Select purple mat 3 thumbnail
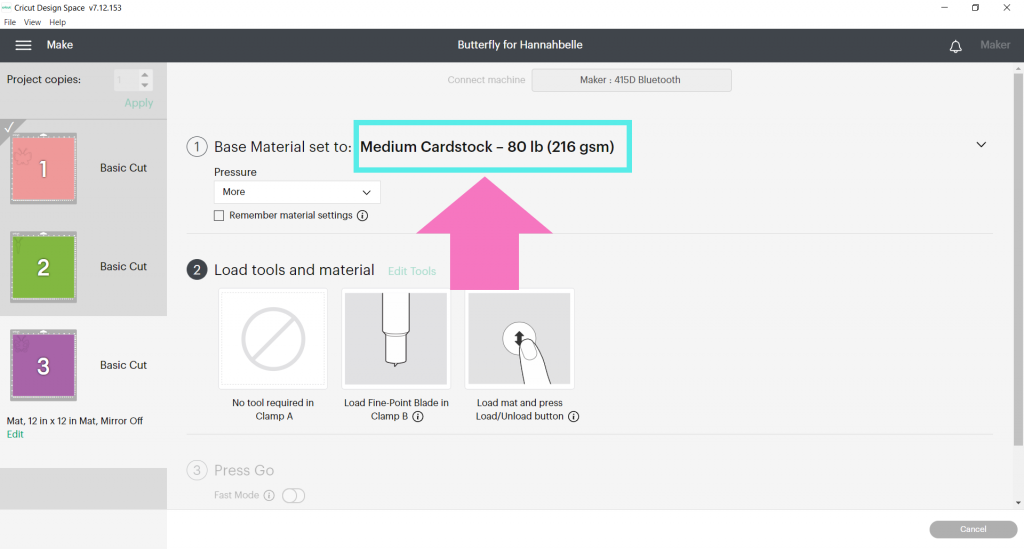 click(43, 366)
